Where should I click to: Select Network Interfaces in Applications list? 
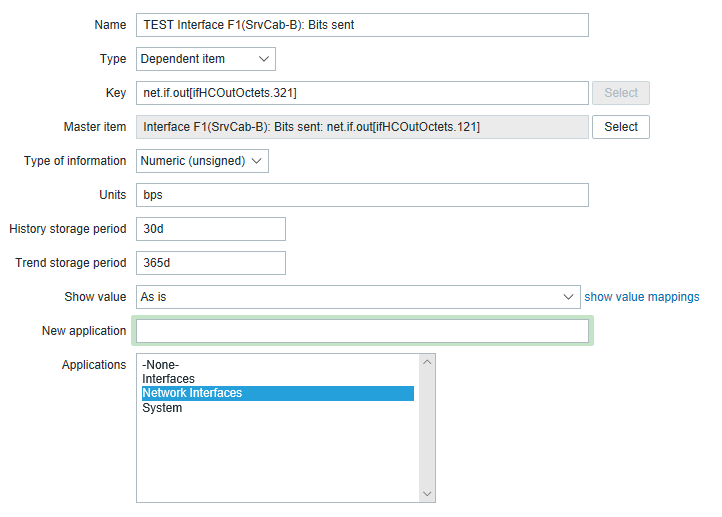tap(278, 393)
